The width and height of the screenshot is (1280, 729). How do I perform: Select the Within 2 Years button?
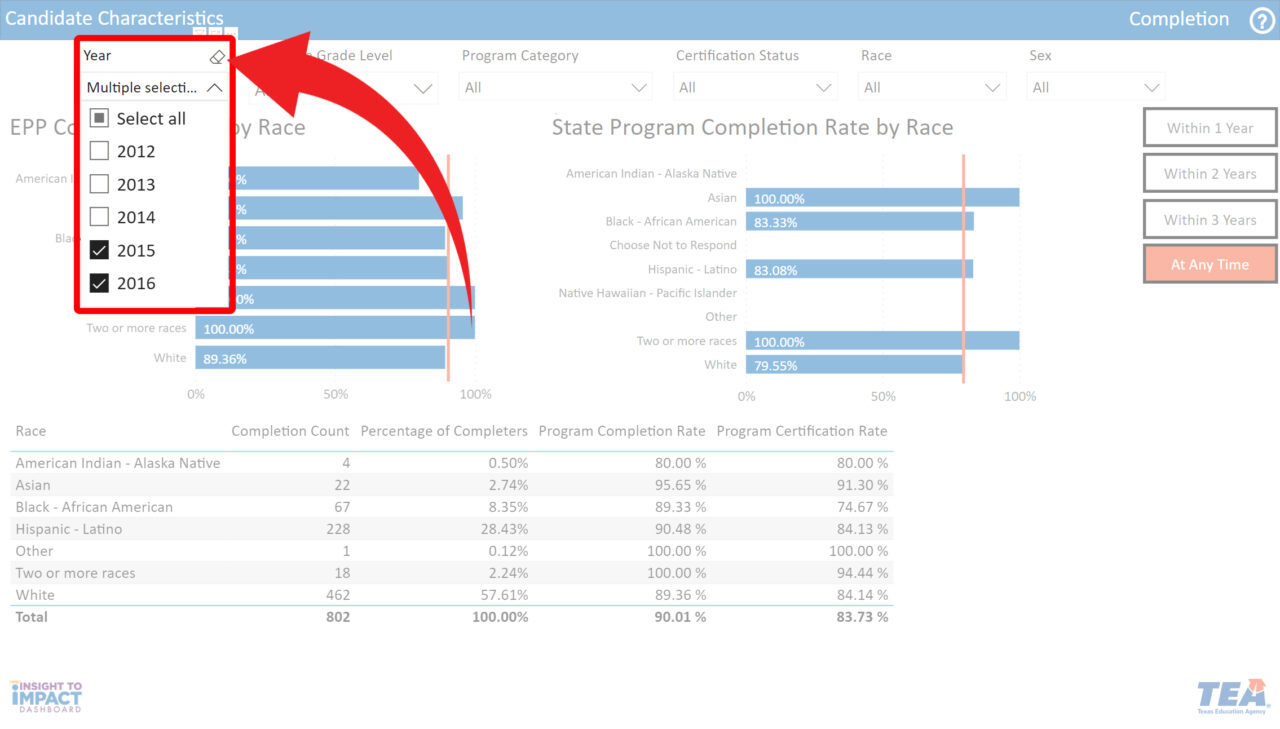(x=1209, y=174)
